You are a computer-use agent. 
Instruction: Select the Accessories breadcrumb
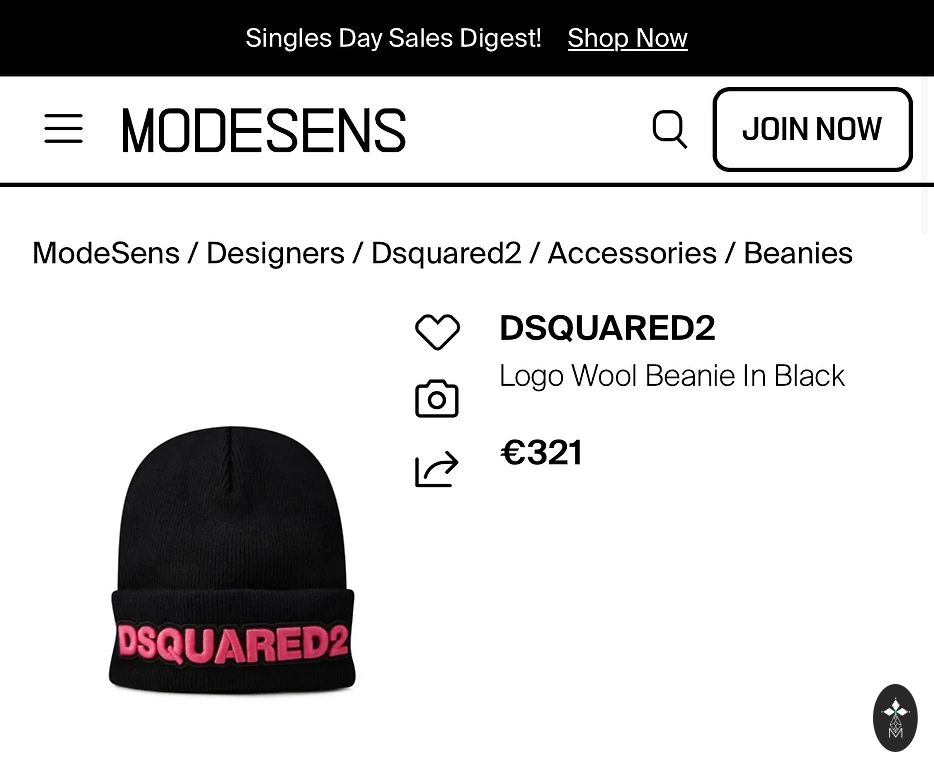[632, 254]
